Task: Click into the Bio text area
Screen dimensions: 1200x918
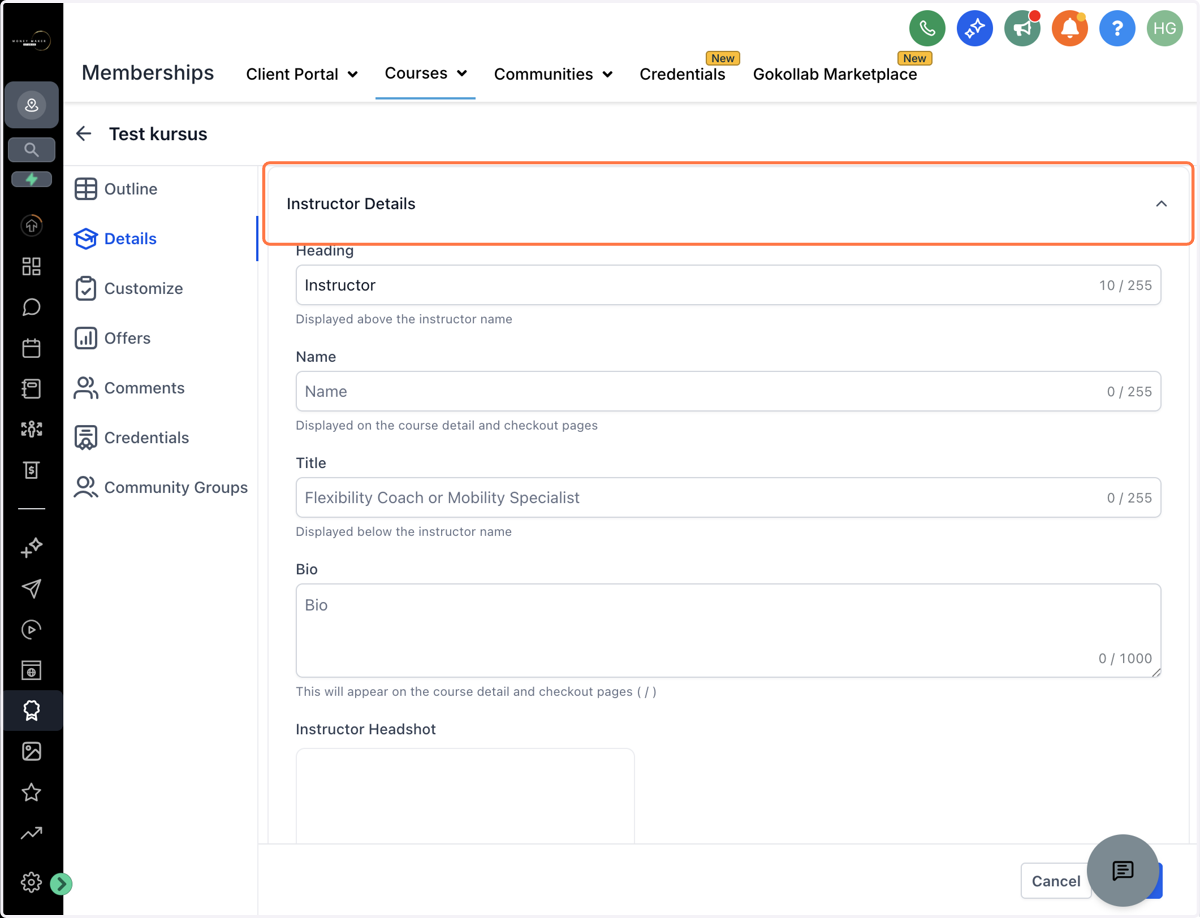Action: pos(728,631)
